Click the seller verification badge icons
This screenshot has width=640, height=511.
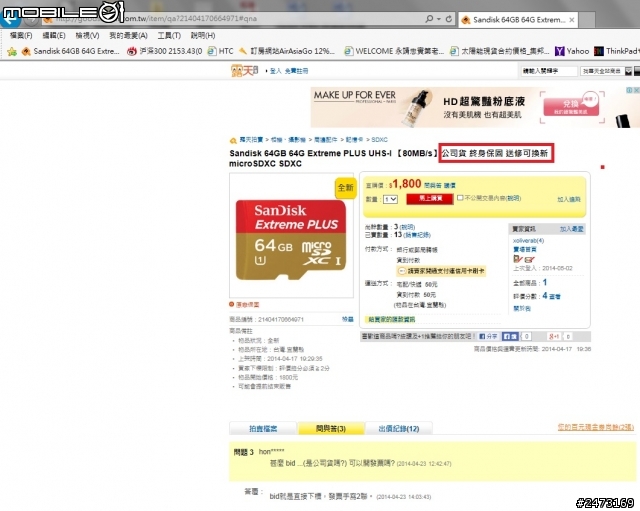[524, 259]
